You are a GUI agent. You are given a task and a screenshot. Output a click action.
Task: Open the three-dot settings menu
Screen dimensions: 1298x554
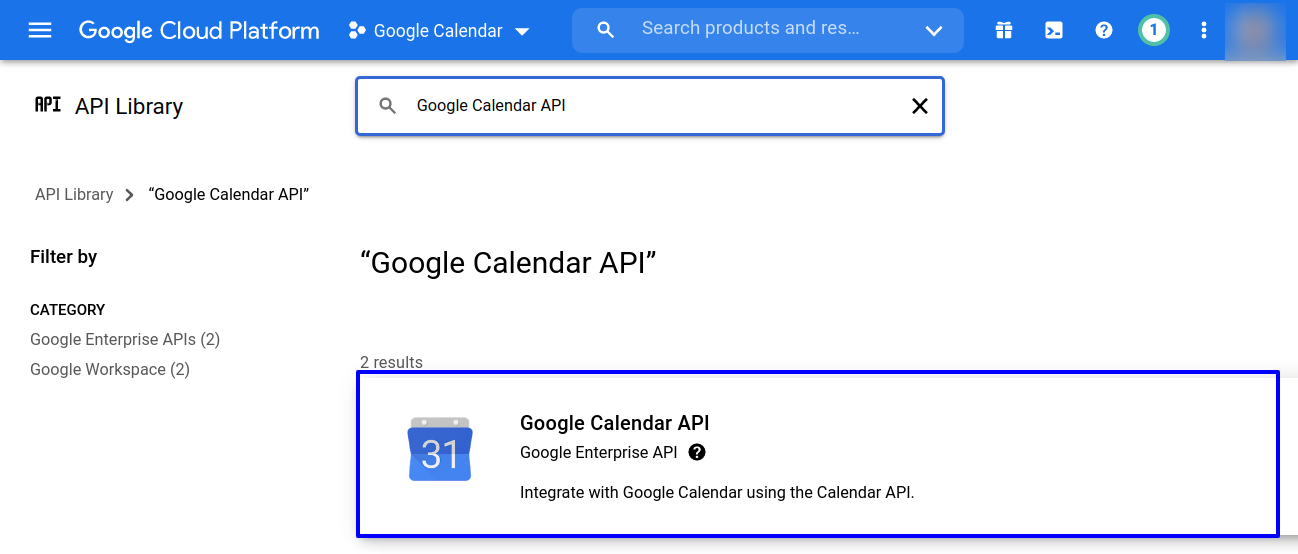[x=1204, y=30]
